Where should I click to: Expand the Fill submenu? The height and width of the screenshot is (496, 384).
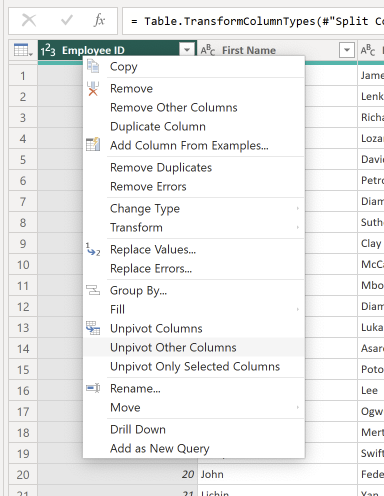[298, 310]
